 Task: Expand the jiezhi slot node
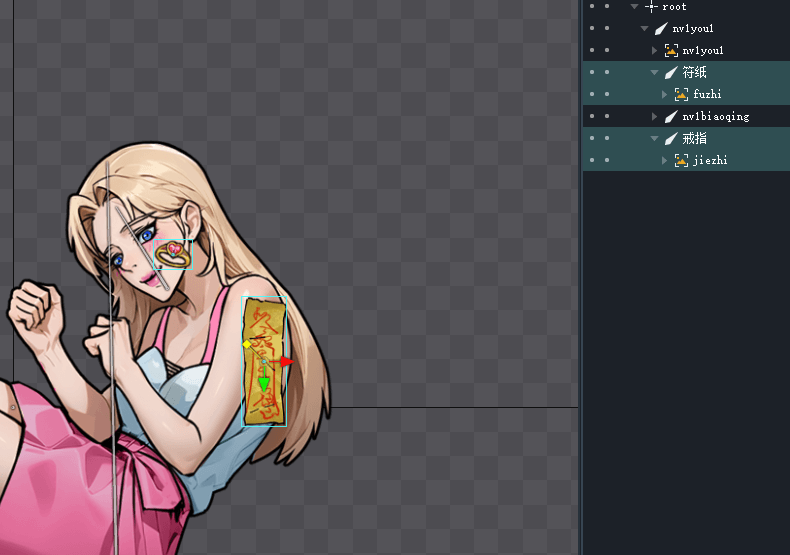(665, 161)
